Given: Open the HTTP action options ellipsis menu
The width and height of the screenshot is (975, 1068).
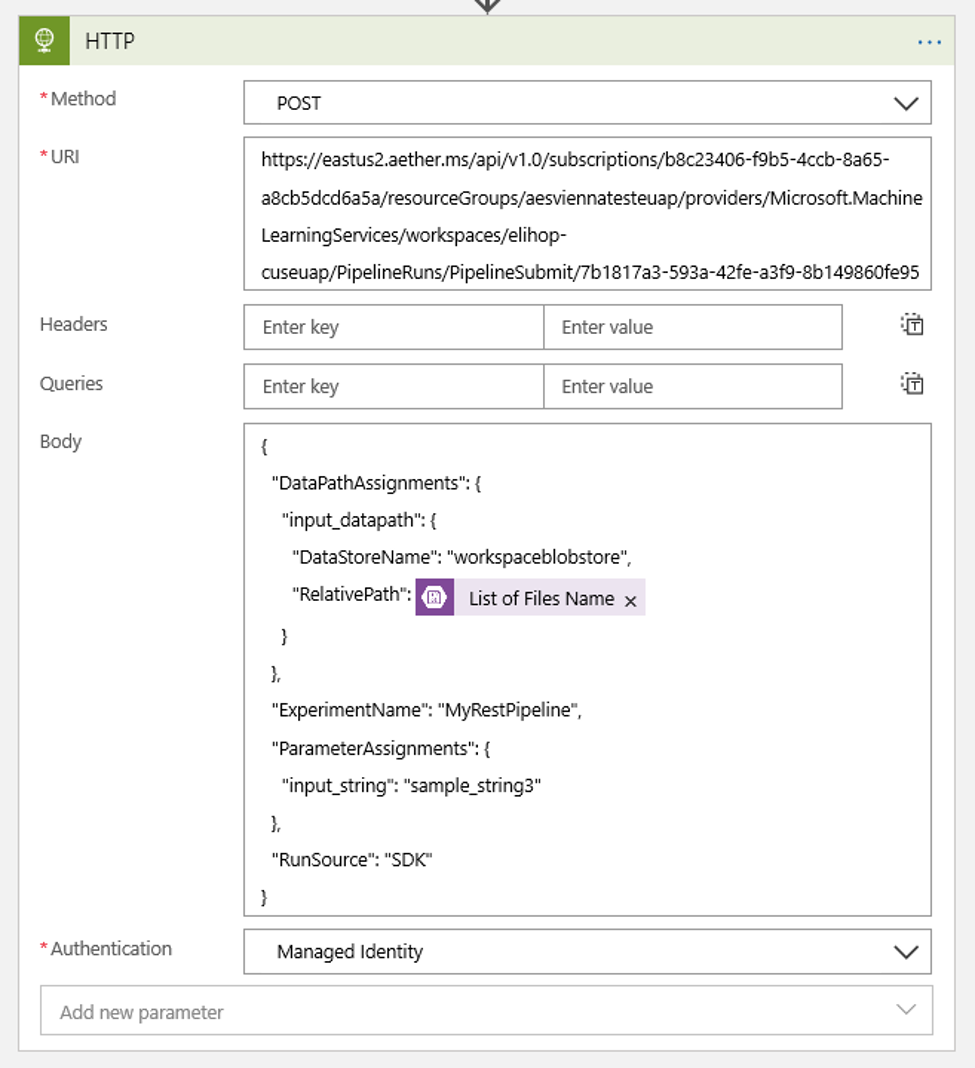Looking at the screenshot, I should point(930,42).
